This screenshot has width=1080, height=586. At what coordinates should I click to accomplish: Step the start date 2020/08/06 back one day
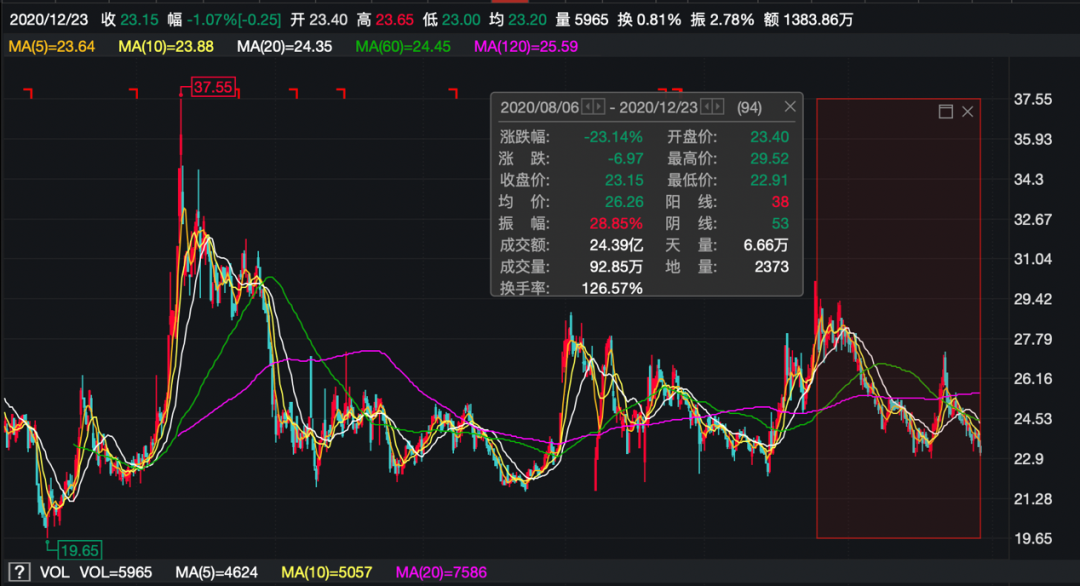(x=588, y=107)
